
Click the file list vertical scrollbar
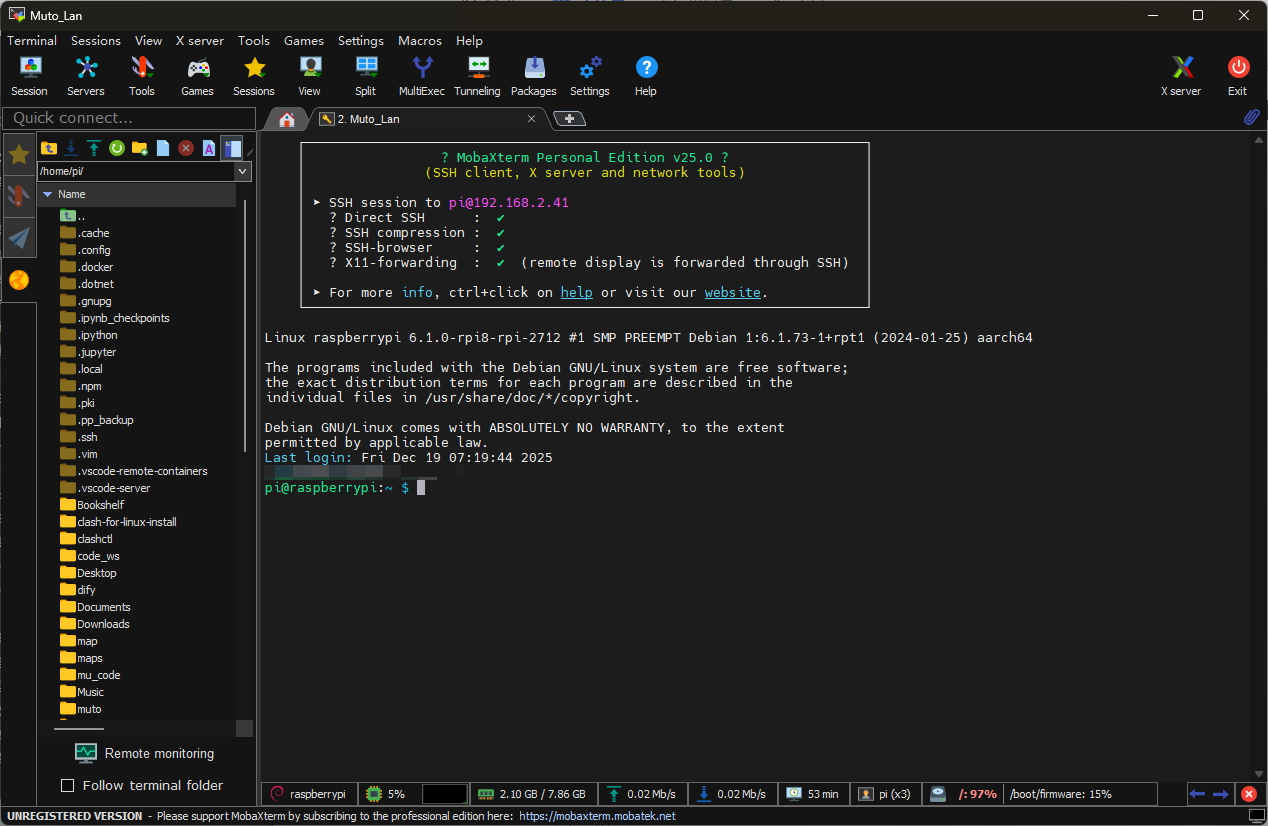tap(245, 325)
